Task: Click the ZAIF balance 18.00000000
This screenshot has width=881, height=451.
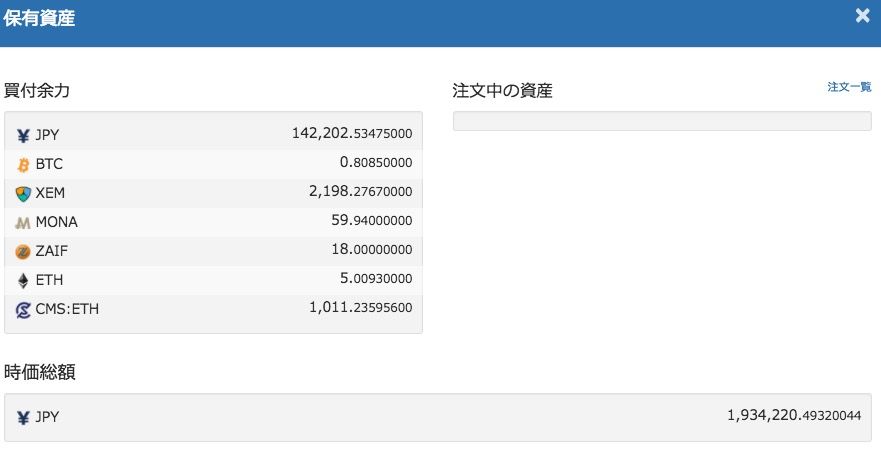Action: (x=372, y=249)
